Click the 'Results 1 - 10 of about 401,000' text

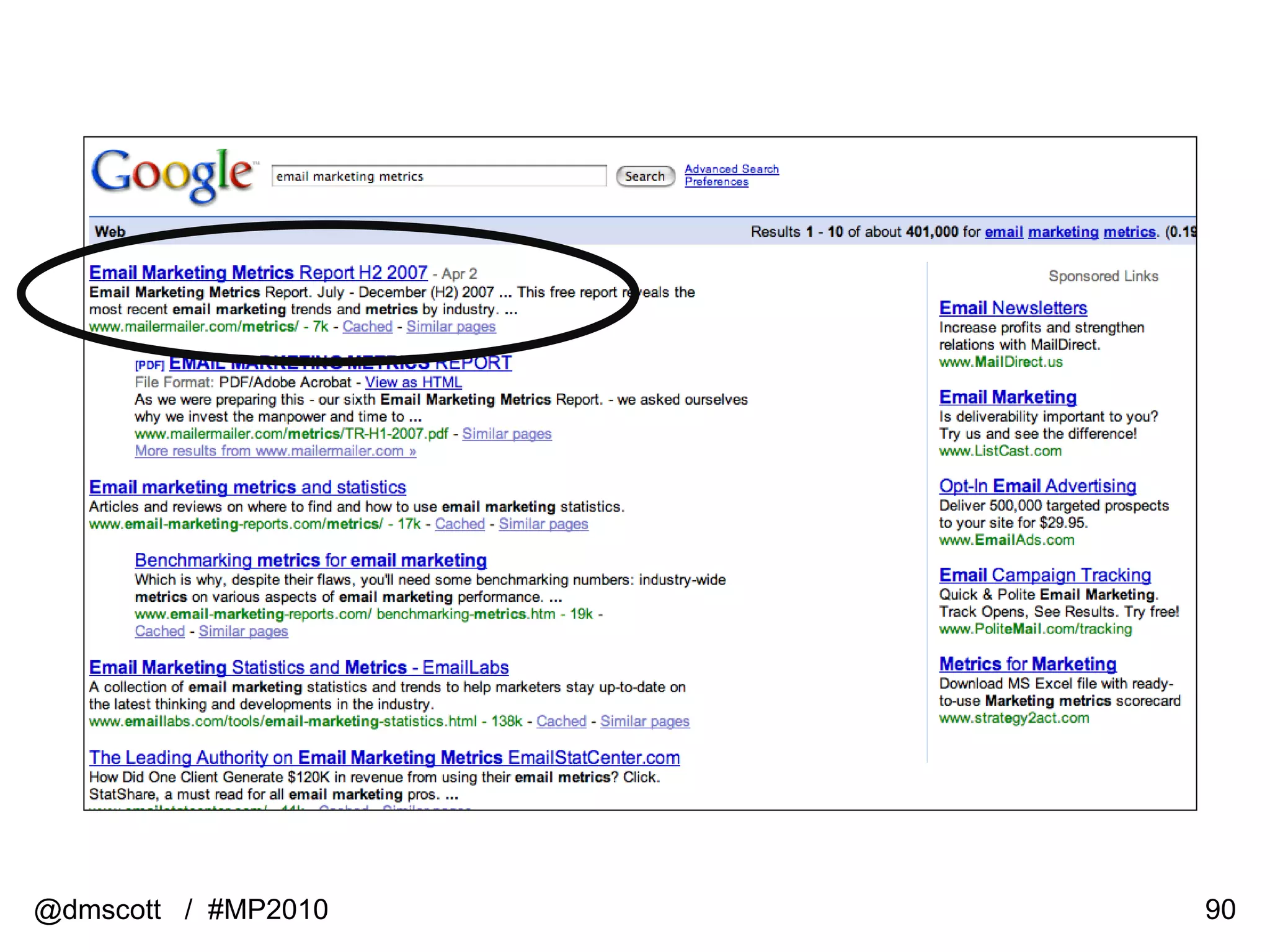854,232
